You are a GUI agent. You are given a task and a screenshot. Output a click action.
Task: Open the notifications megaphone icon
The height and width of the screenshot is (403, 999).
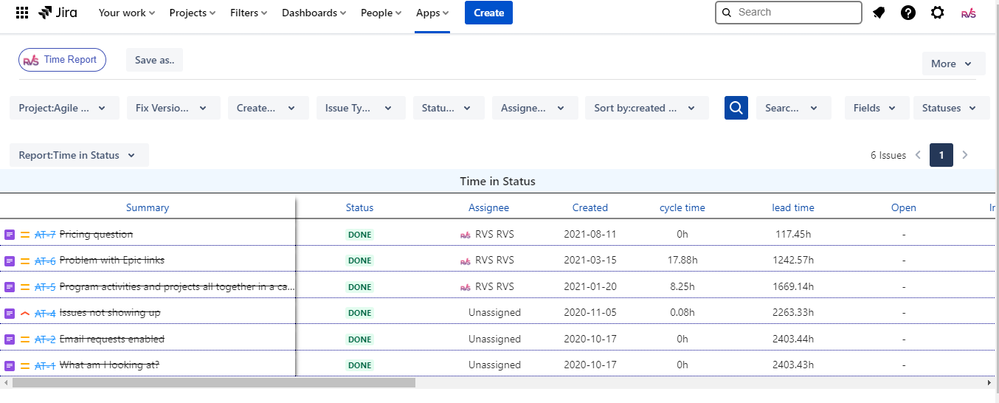[x=879, y=13]
